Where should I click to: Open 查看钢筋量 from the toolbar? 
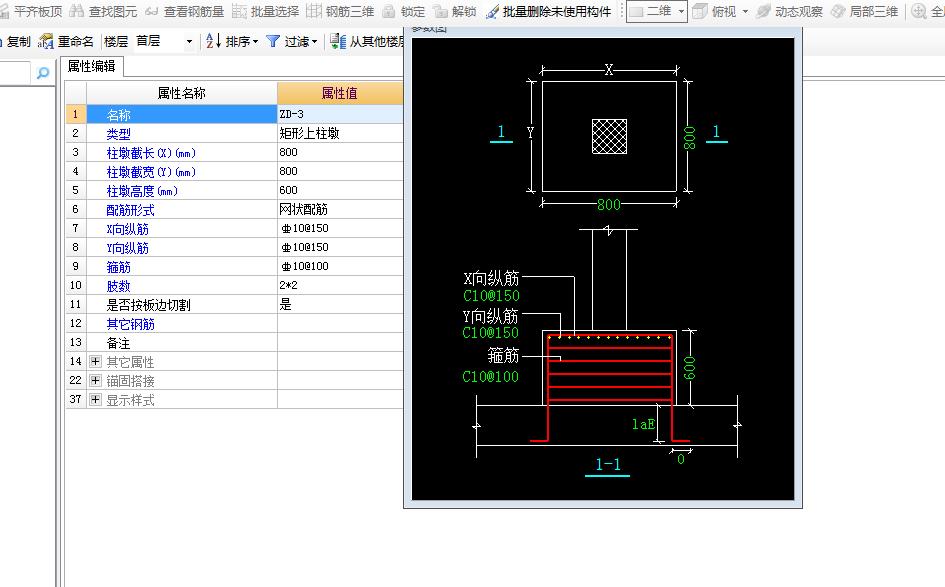185,11
